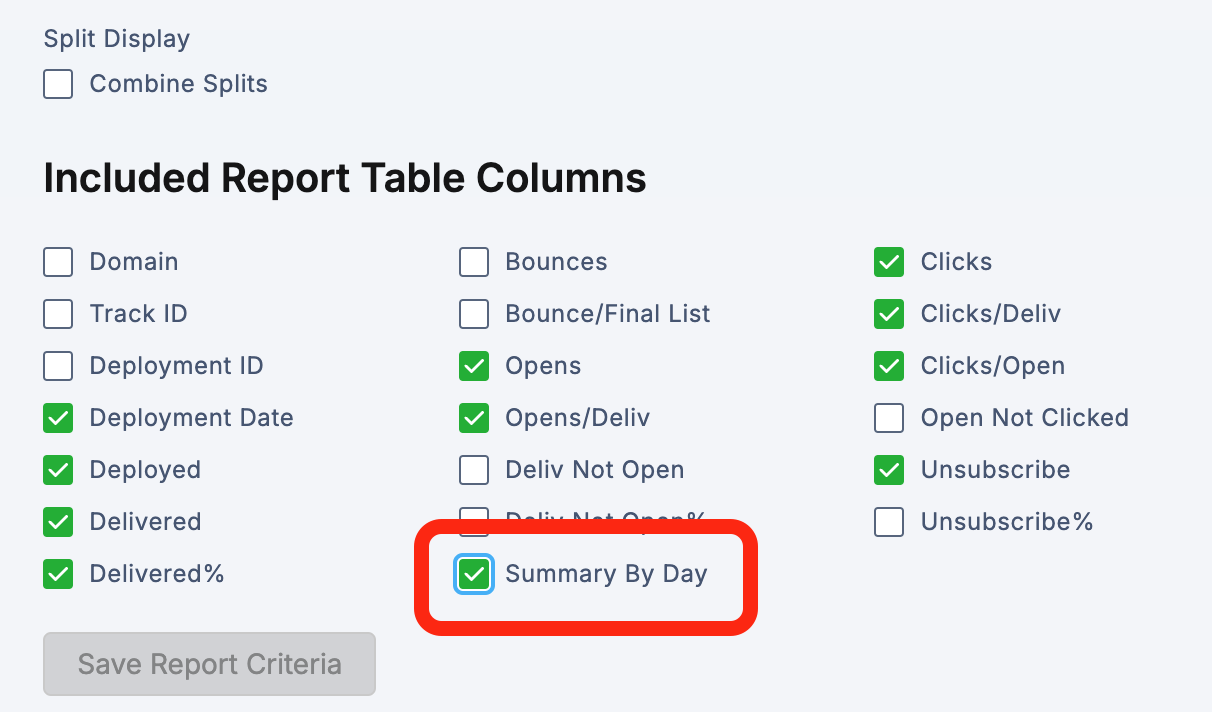Image resolution: width=1212 pixels, height=712 pixels.
Task: Tick the Deliv Not Open checkbox
Action: (x=474, y=470)
